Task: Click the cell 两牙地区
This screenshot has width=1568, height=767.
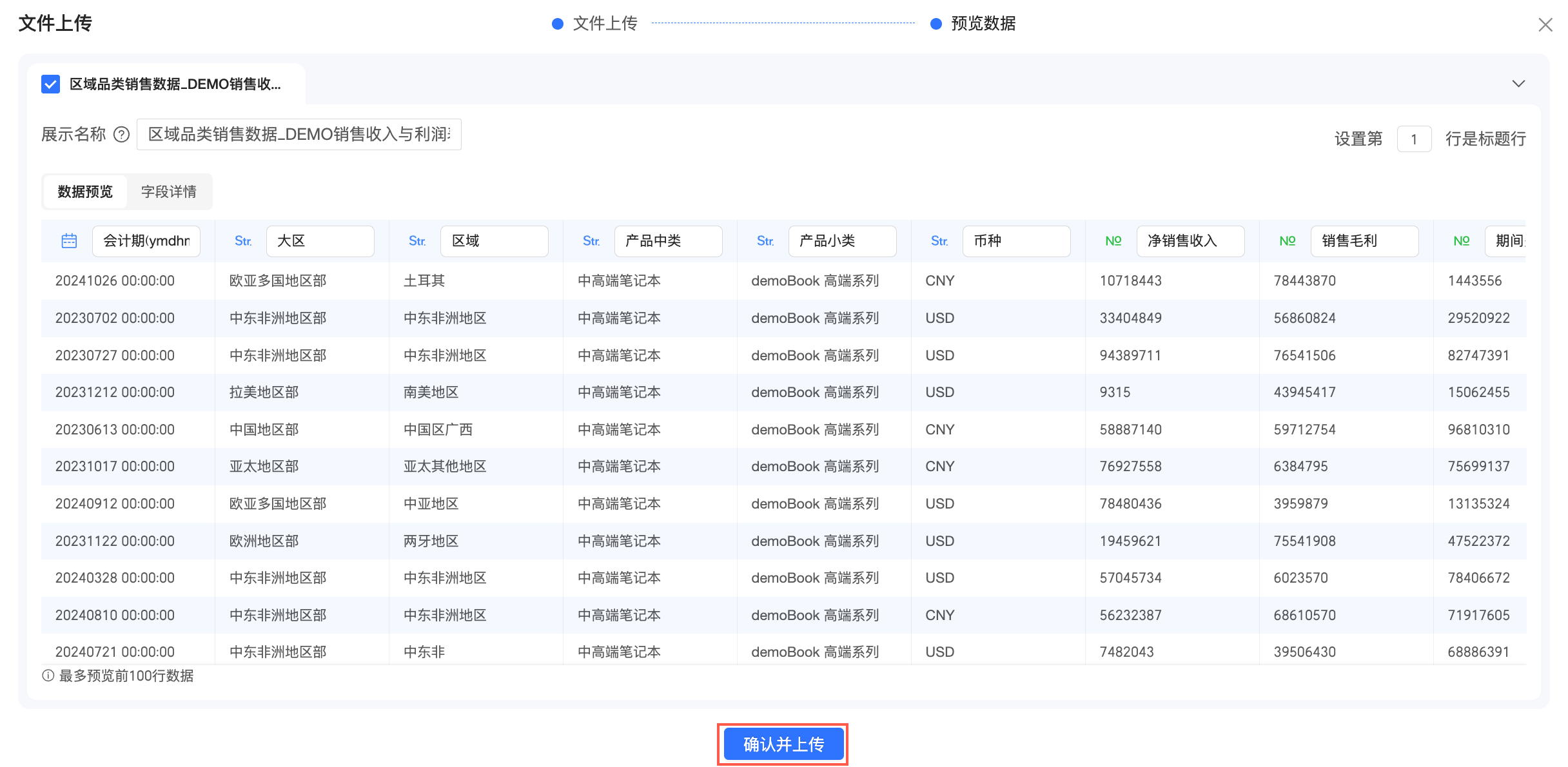Action: click(x=431, y=541)
